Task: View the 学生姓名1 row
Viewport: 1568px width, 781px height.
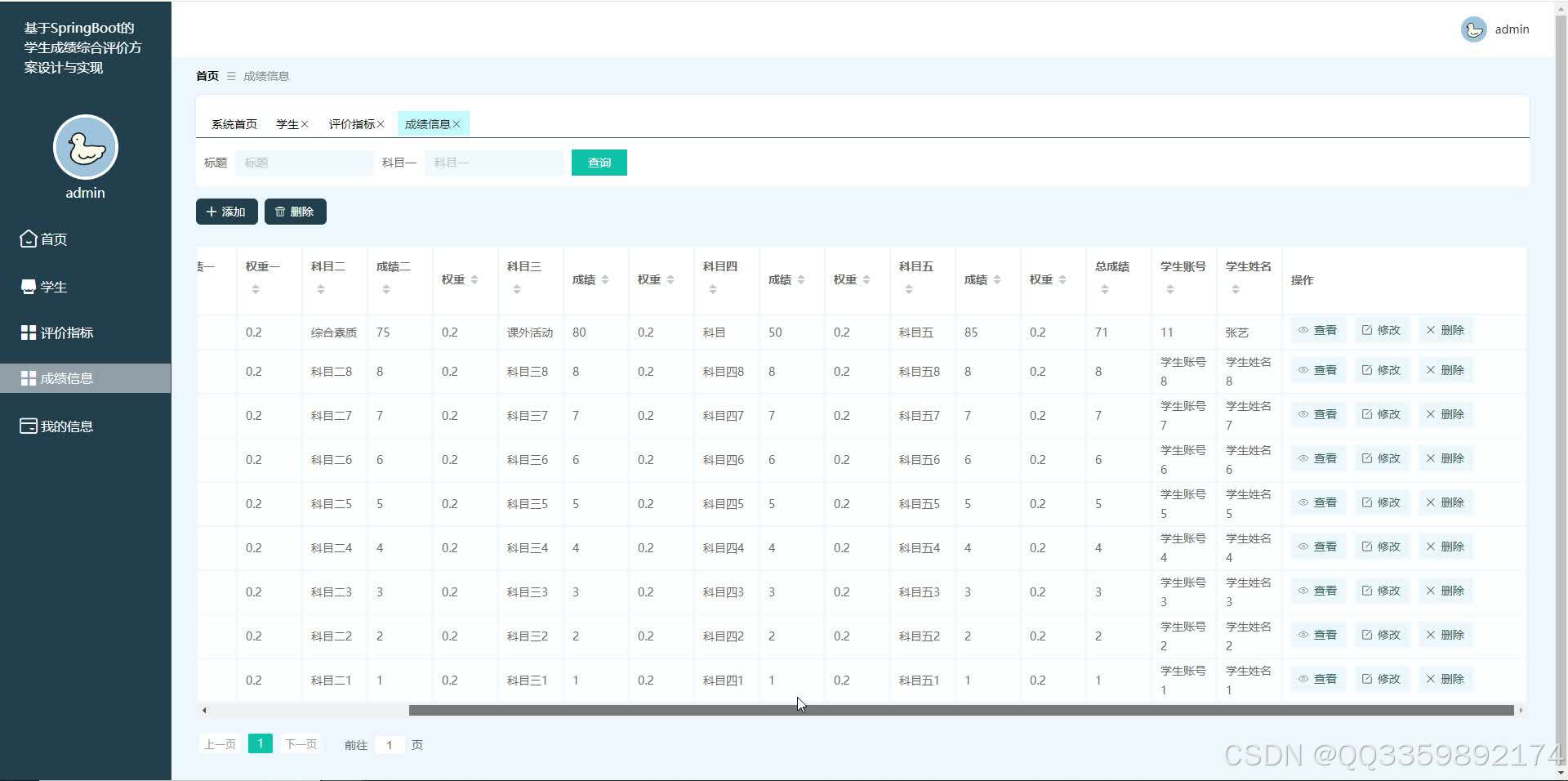Action: pyautogui.click(x=1317, y=679)
